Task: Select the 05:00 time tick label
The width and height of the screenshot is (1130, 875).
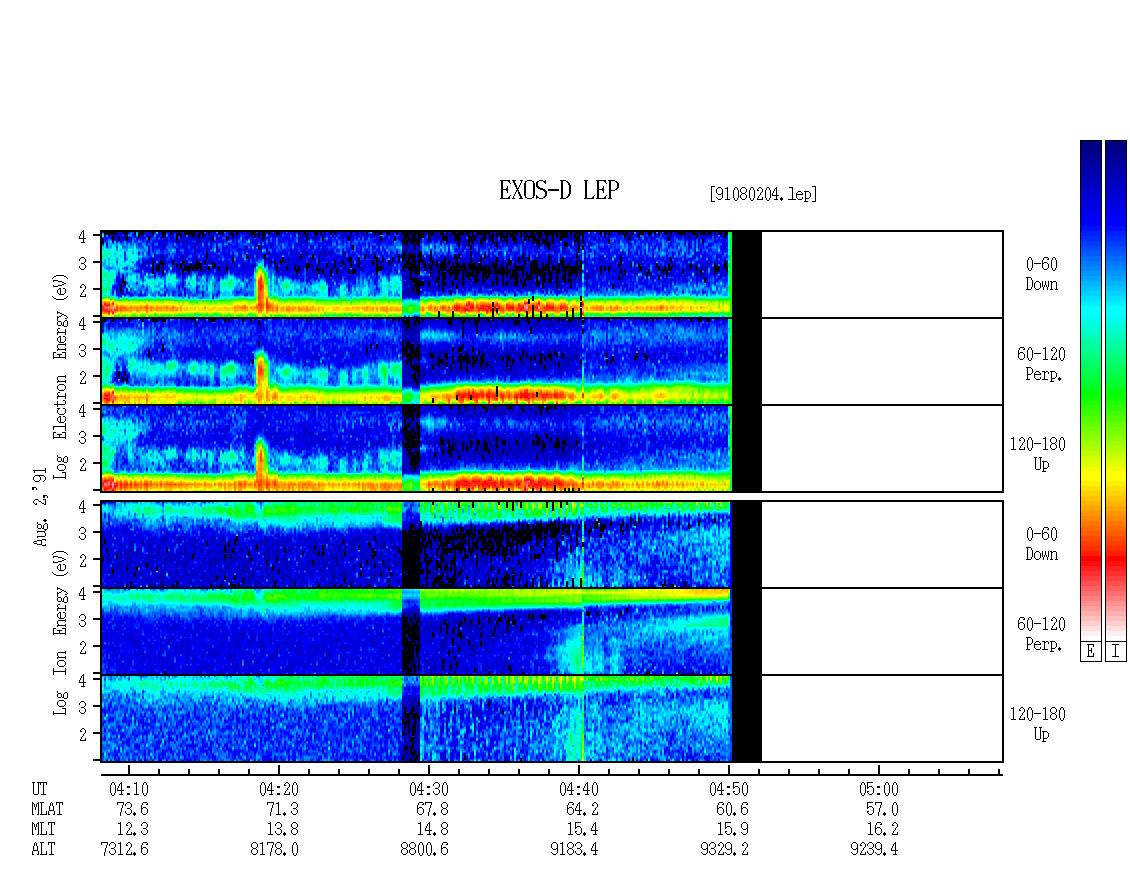Action: tap(878, 789)
